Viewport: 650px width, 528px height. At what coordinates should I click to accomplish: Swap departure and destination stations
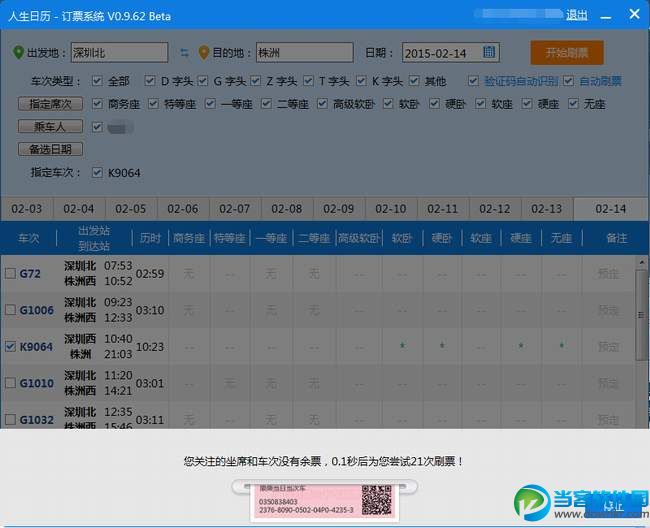click(184, 53)
